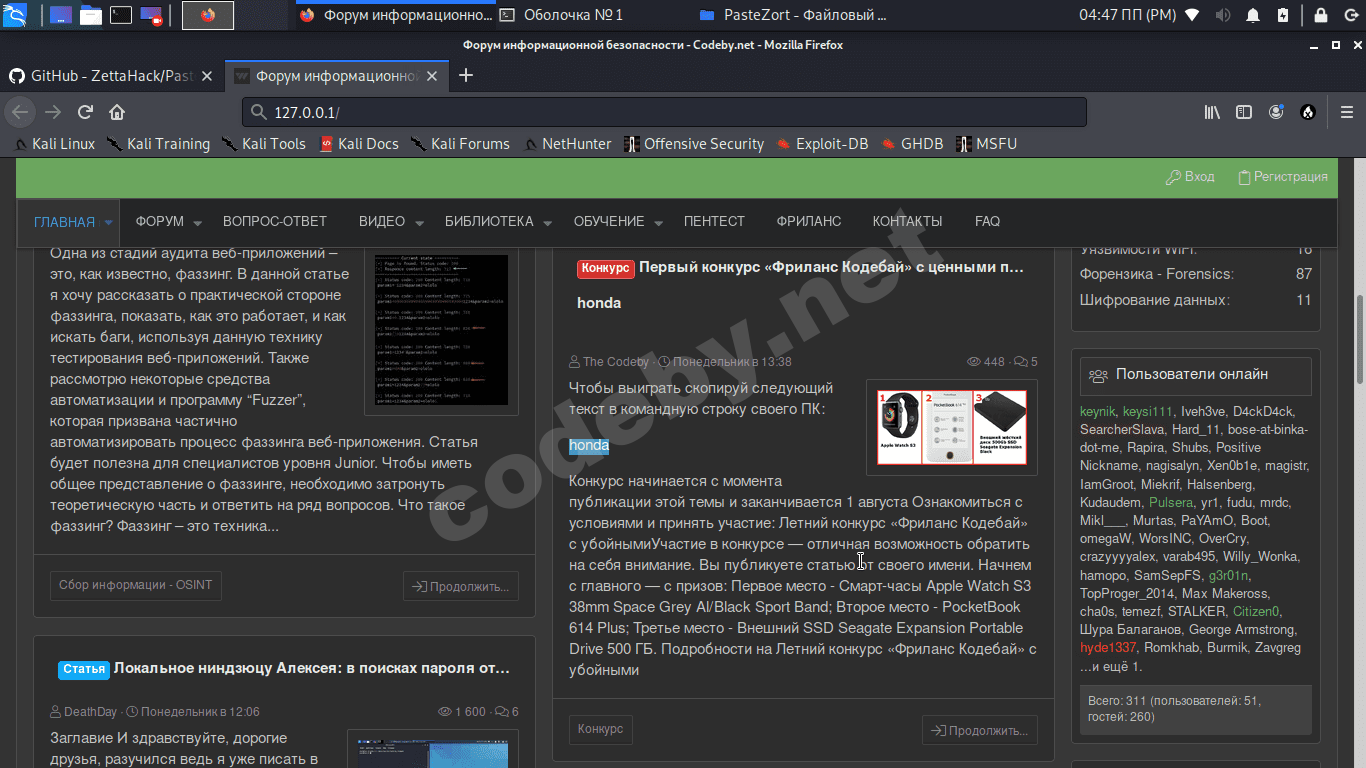This screenshot has width=1366, height=768.
Task: Click the Регистрация sign-up link
Action: click(x=1283, y=177)
